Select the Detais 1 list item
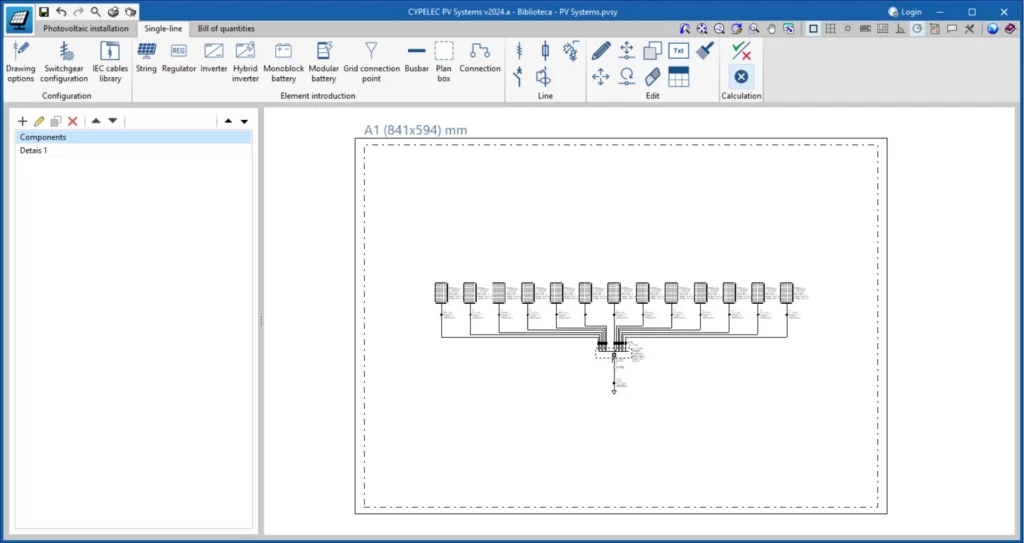This screenshot has height=543, width=1024. coord(34,150)
